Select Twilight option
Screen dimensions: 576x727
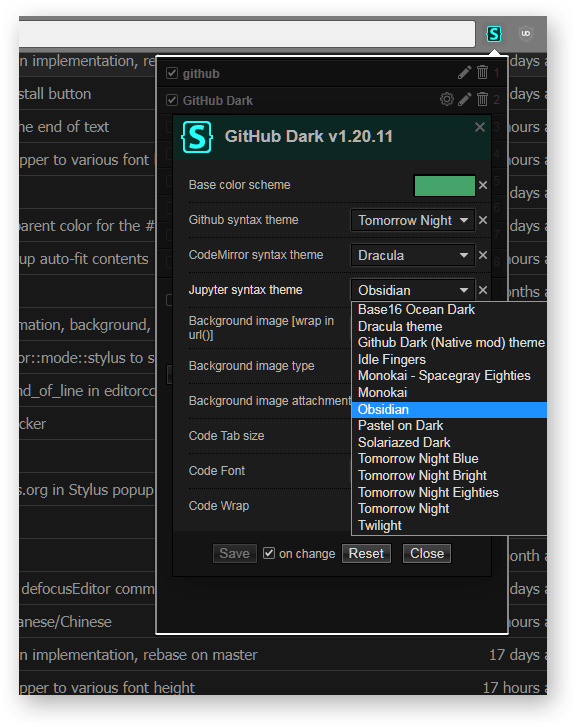[450, 525]
